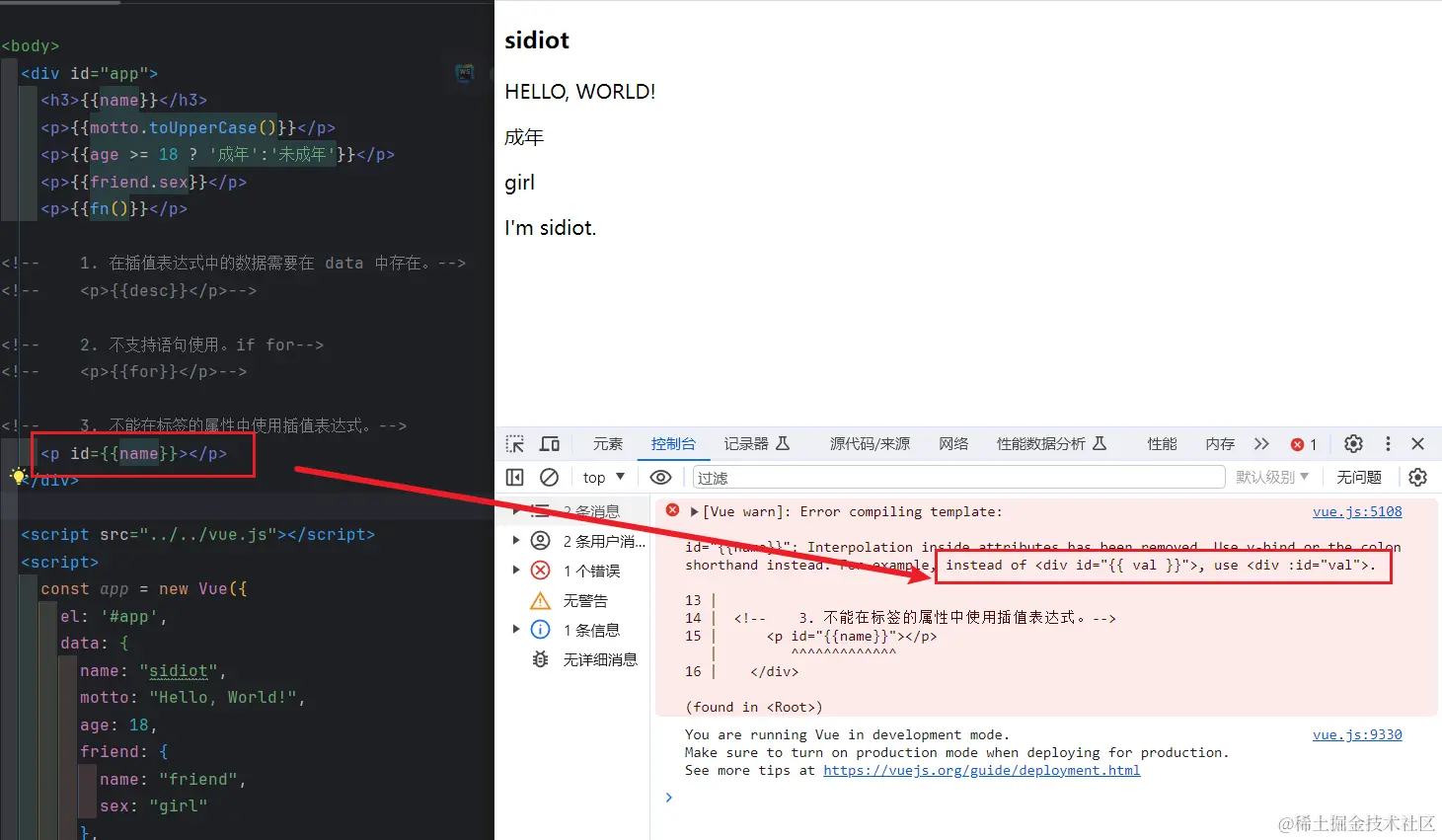Click the motto.toUpperCase() code line
This screenshot has height=840, width=1442.
pos(188,127)
